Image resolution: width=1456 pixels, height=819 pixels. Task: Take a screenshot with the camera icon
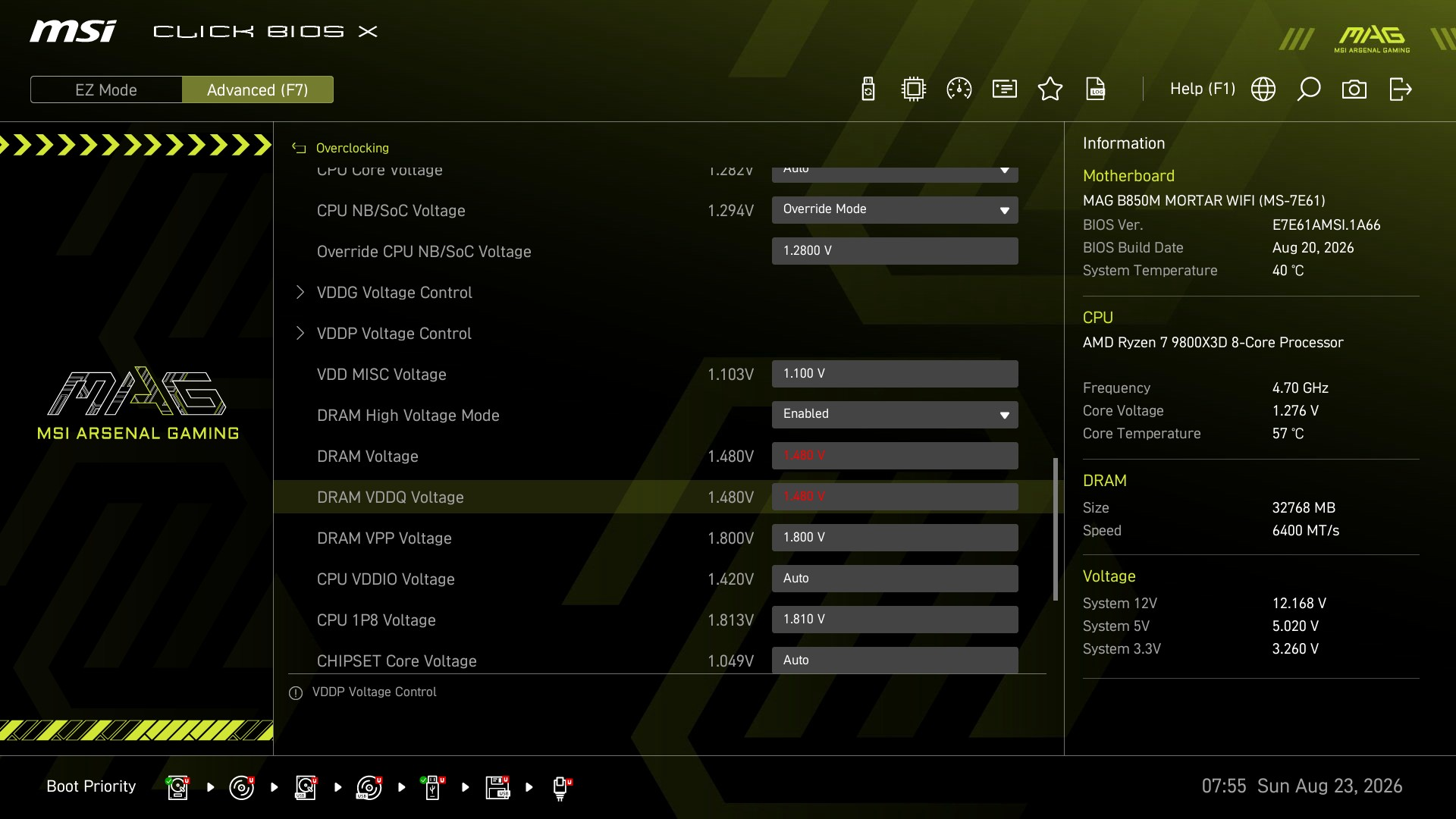coord(1354,89)
